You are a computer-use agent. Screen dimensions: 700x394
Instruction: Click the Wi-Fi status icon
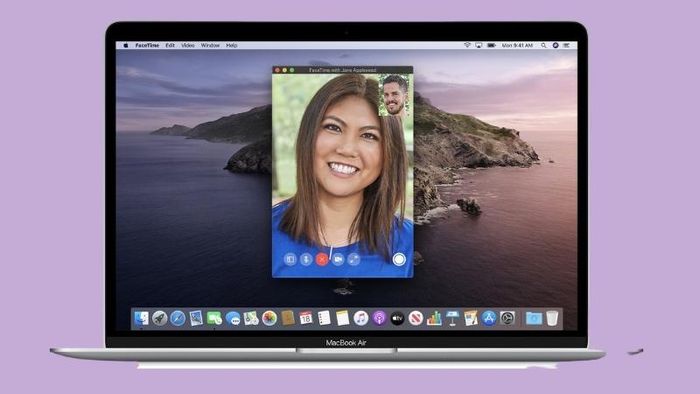[467, 46]
